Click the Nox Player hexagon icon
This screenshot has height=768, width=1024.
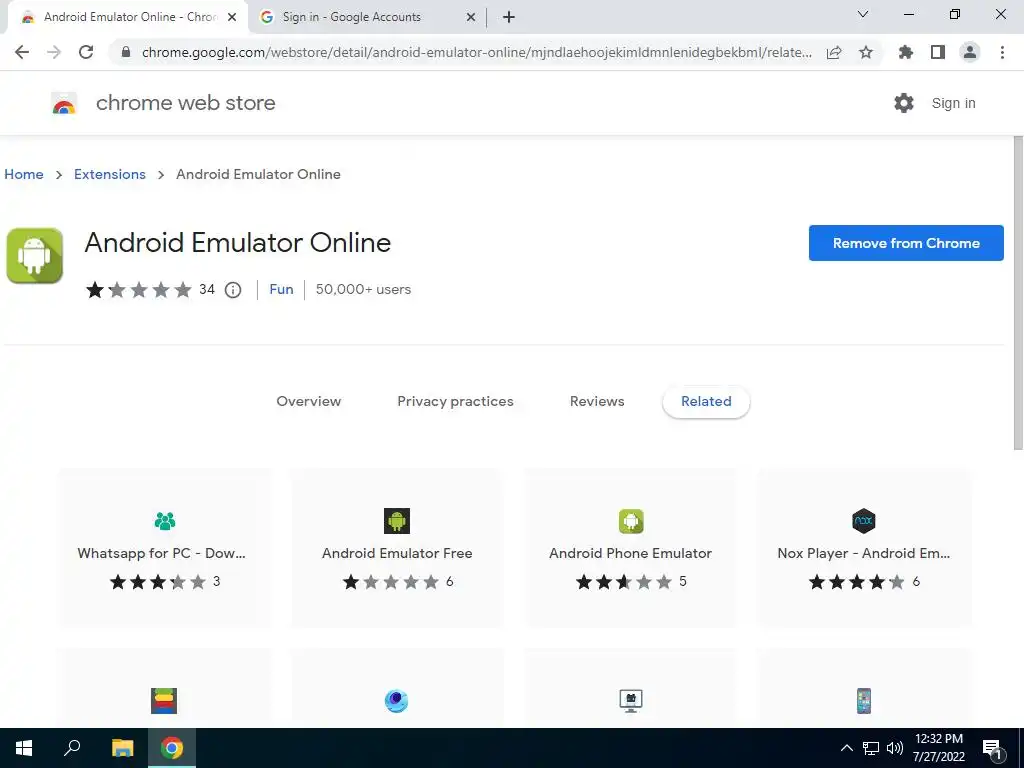pos(864,520)
